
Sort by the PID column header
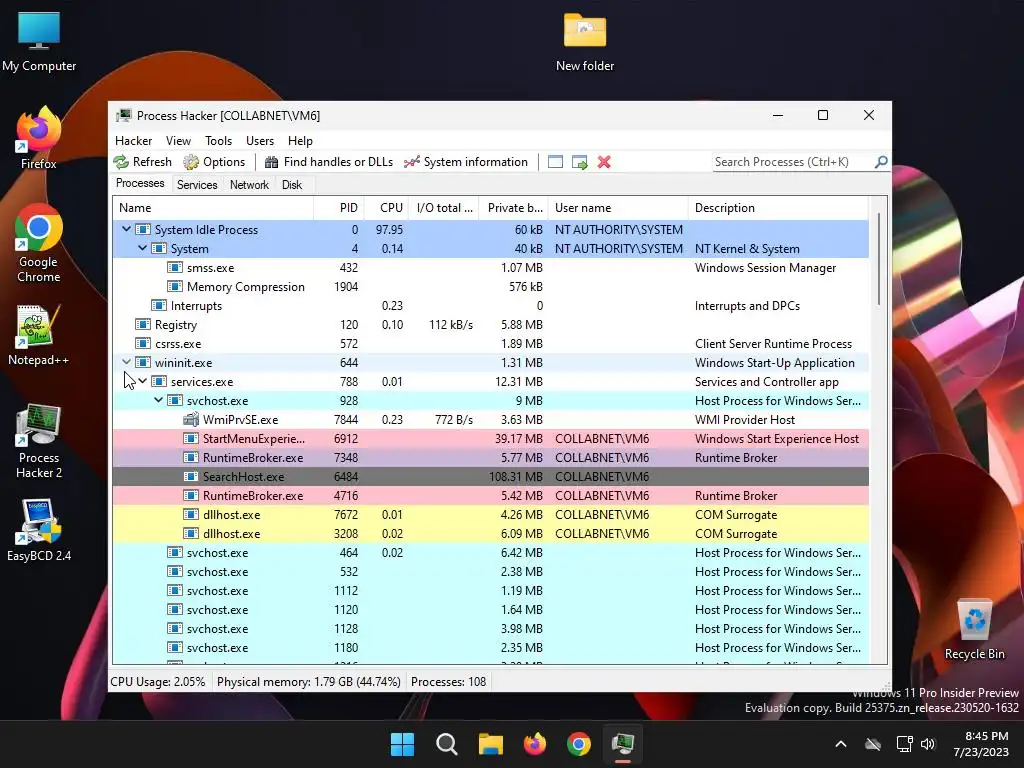click(x=339, y=208)
